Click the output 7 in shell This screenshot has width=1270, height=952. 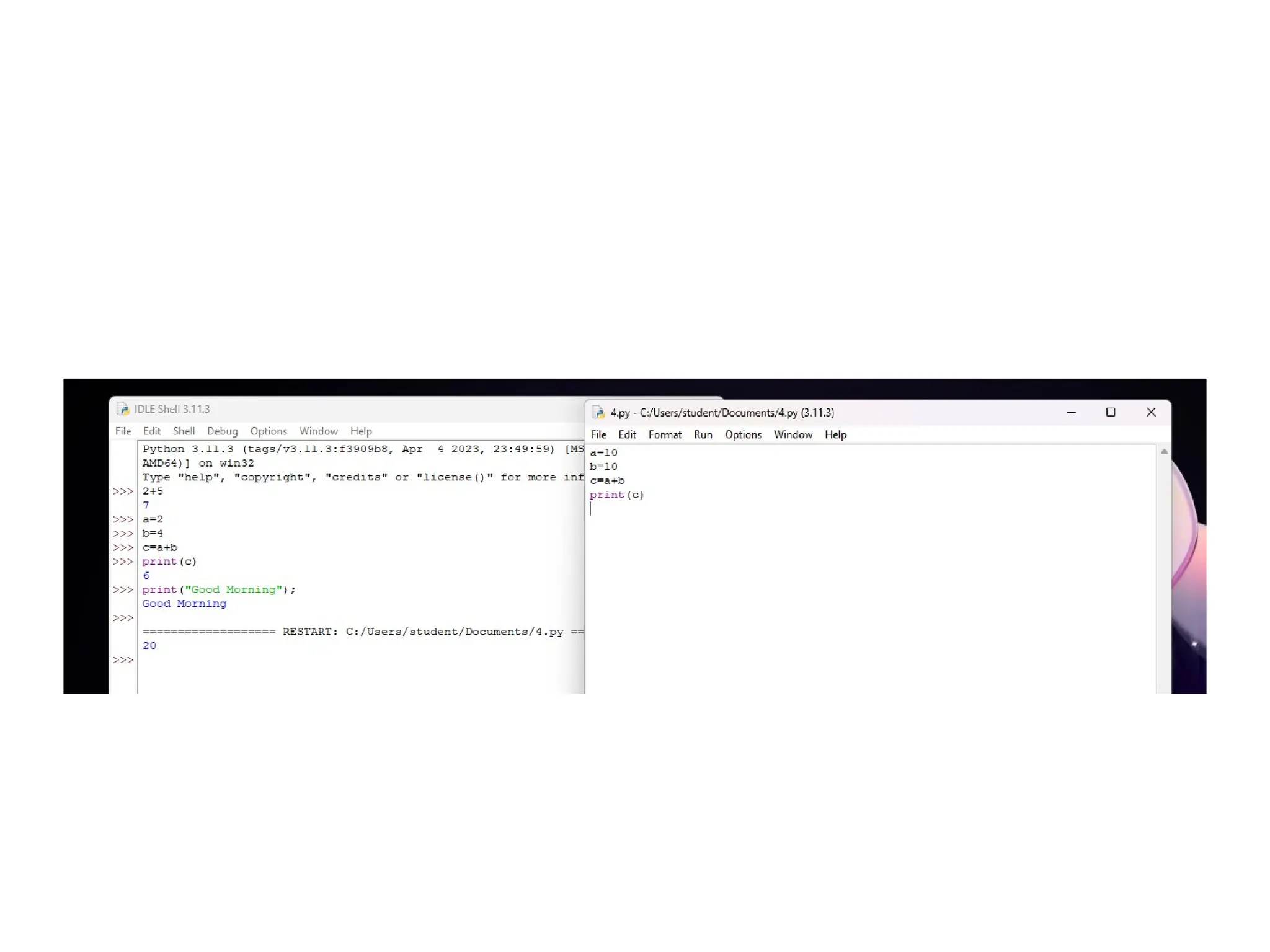click(x=146, y=505)
